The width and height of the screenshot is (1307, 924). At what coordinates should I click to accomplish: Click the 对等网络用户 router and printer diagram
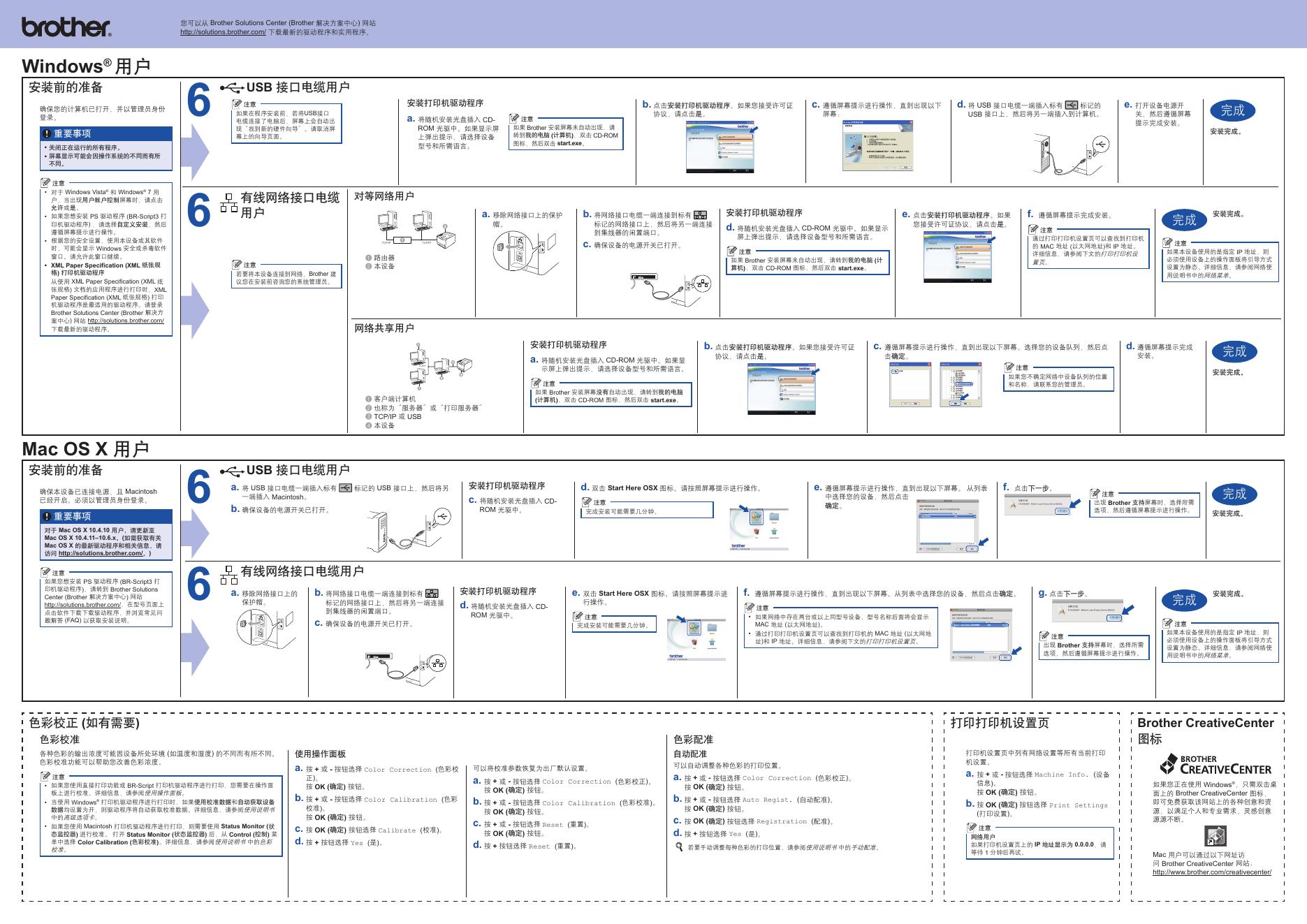point(416,229)
